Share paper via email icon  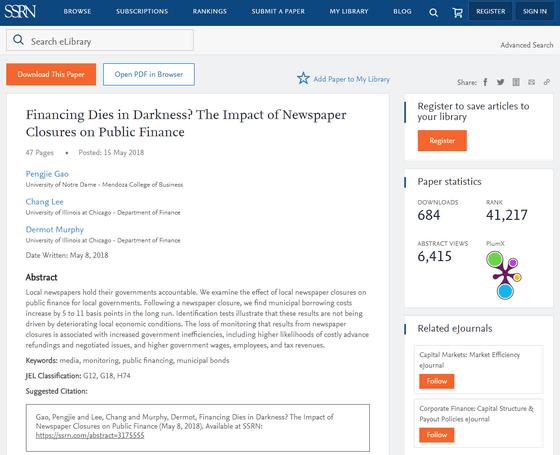coord(531,82)
